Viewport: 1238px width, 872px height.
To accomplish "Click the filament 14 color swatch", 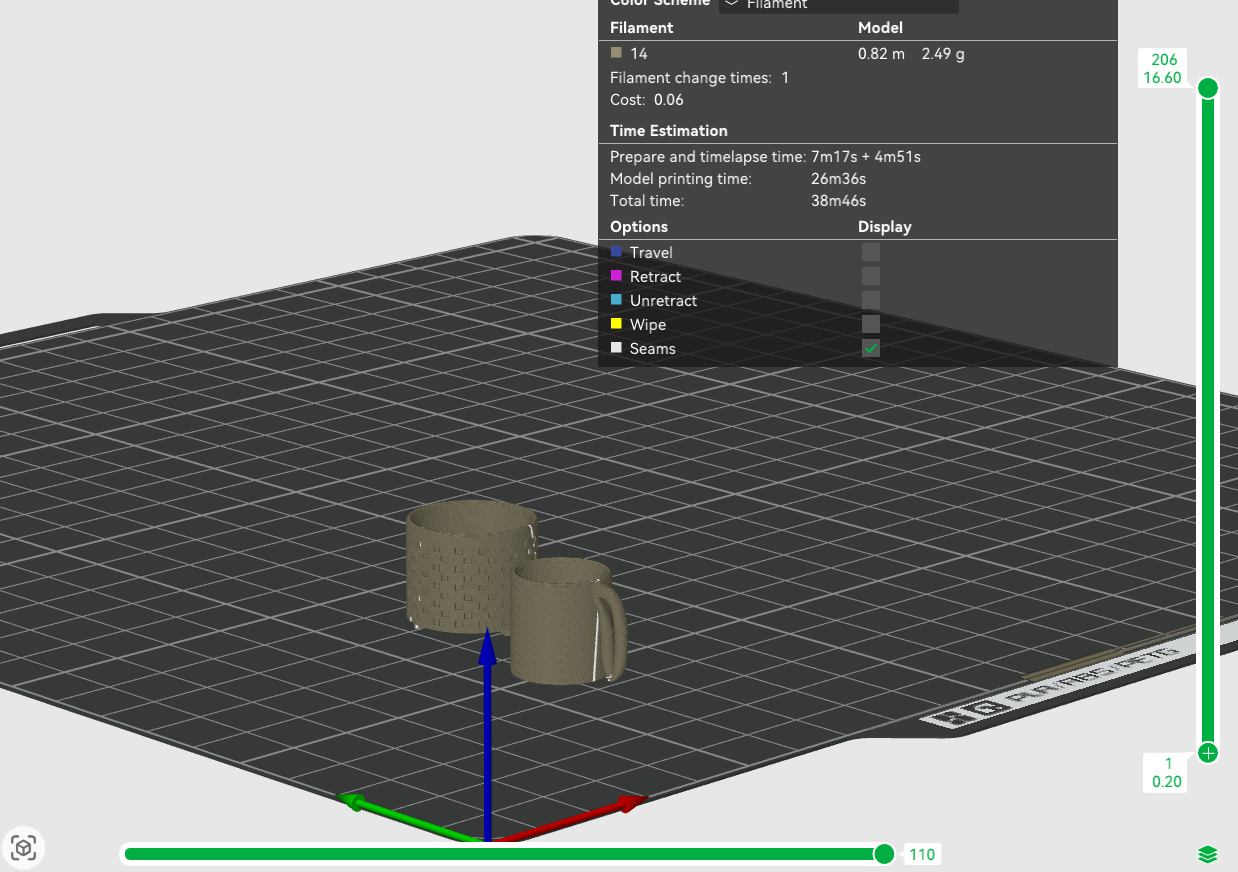I will [x=616, y=53].
